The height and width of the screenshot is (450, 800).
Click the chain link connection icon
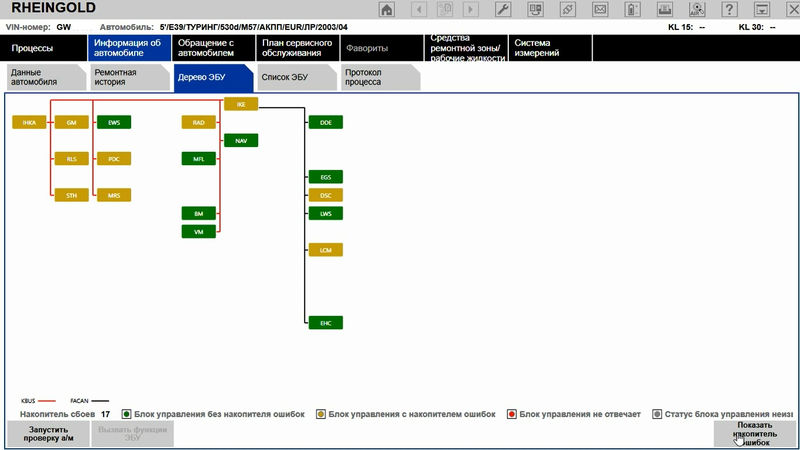[x=568, y=9]
